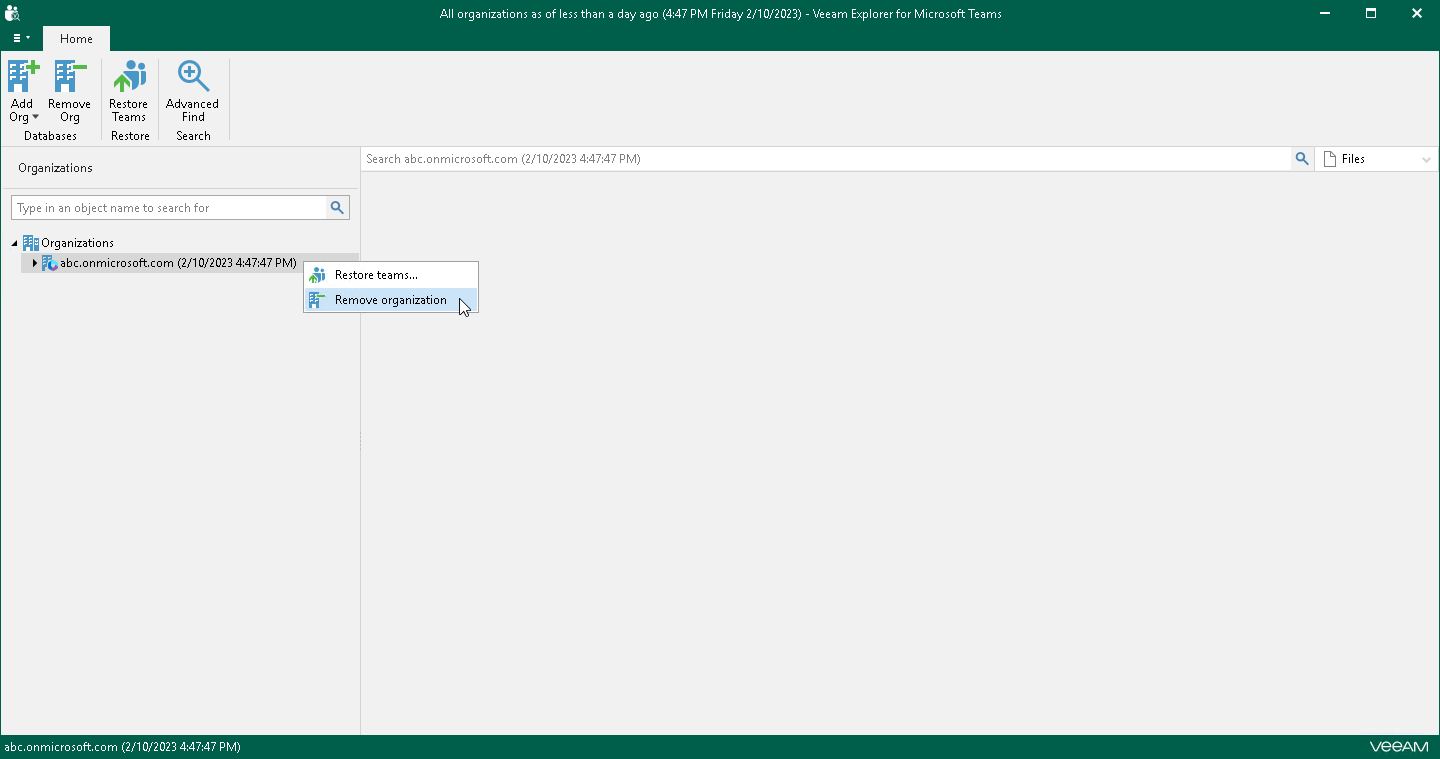Click the Organizations panel header text

pos(55,168)
